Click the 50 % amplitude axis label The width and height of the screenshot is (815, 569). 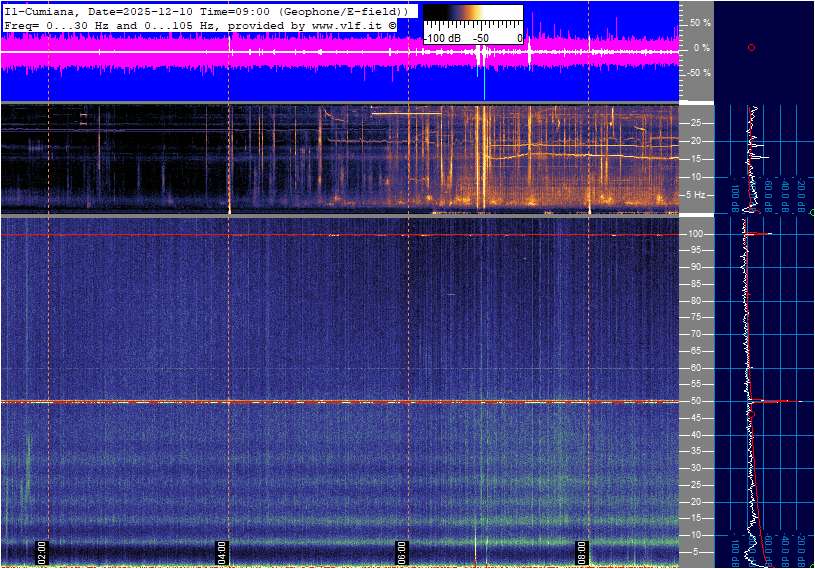700,22
